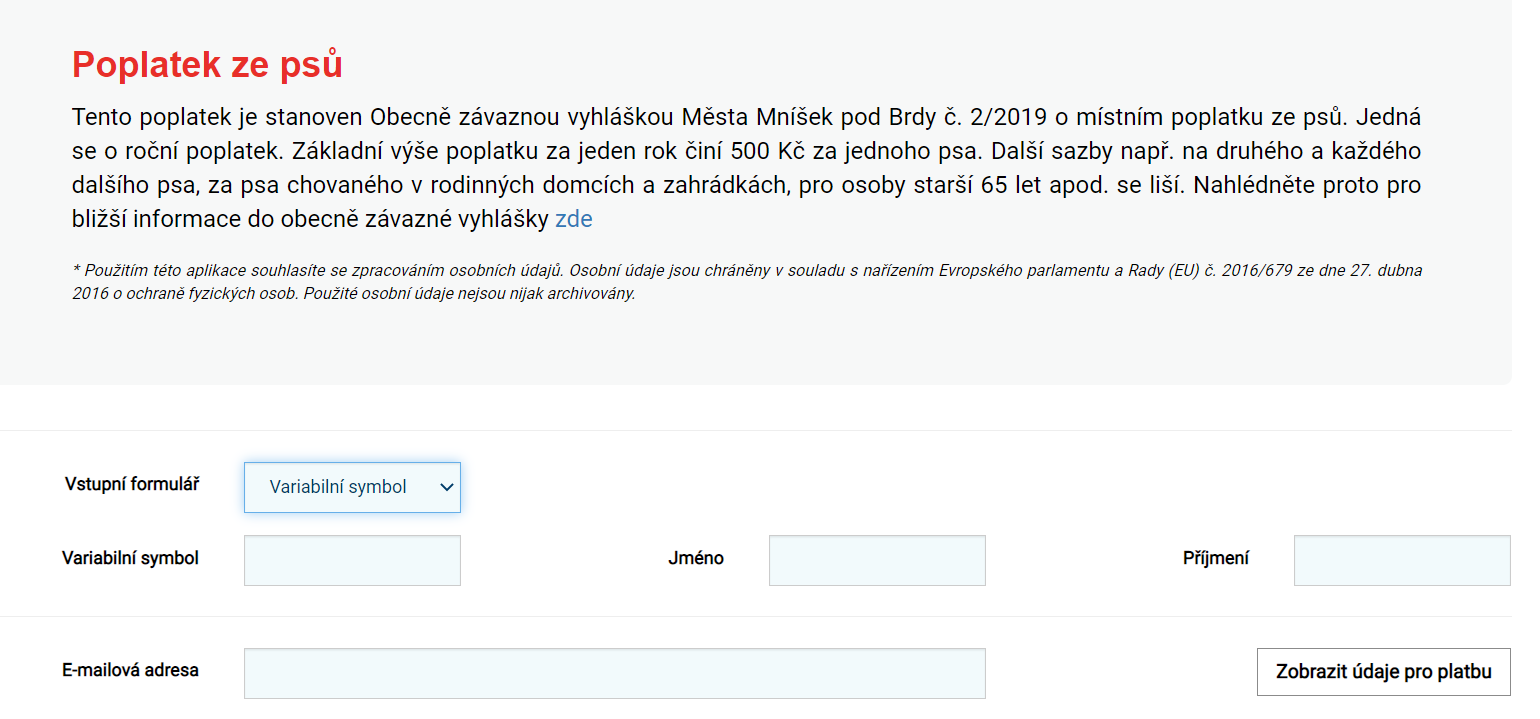Focus the E-mailová adresa input box

[615, 674]
